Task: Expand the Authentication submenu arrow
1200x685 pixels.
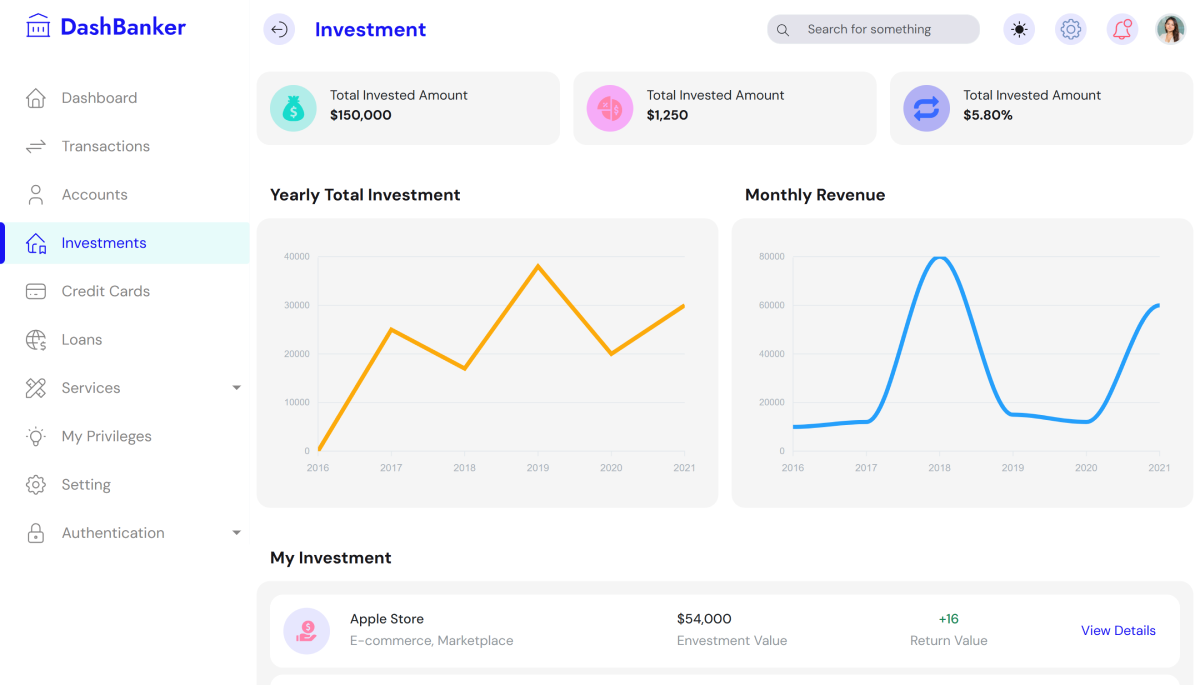Action: click(237, 533)
